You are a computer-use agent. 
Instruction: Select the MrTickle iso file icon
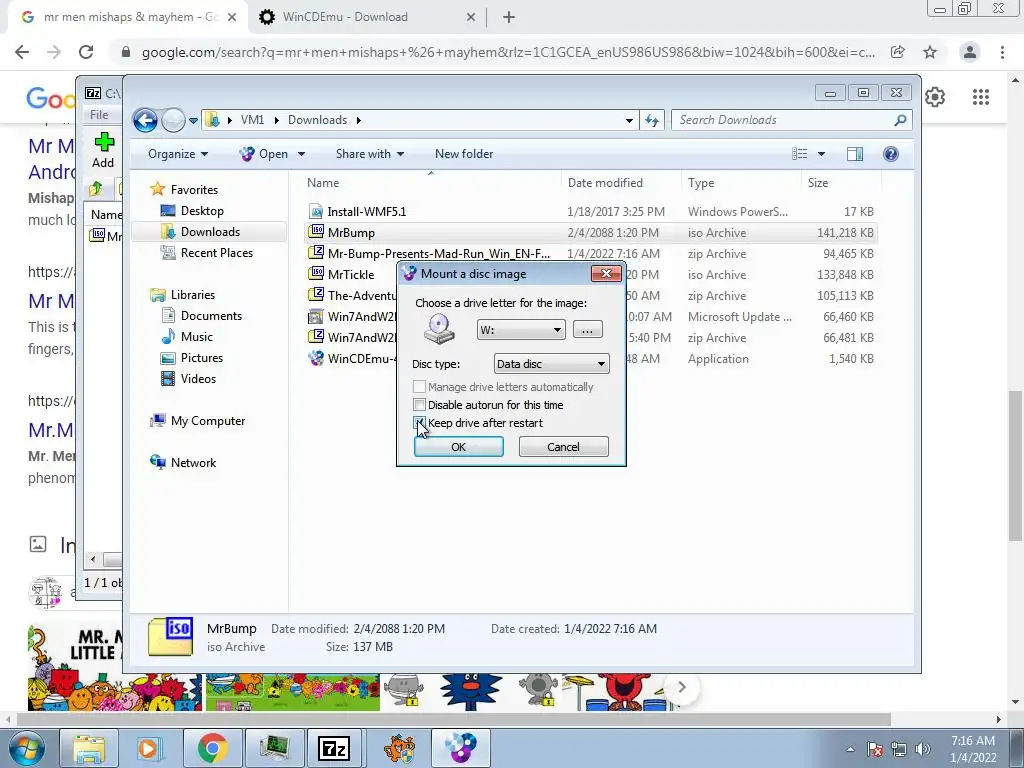[317, 274]
